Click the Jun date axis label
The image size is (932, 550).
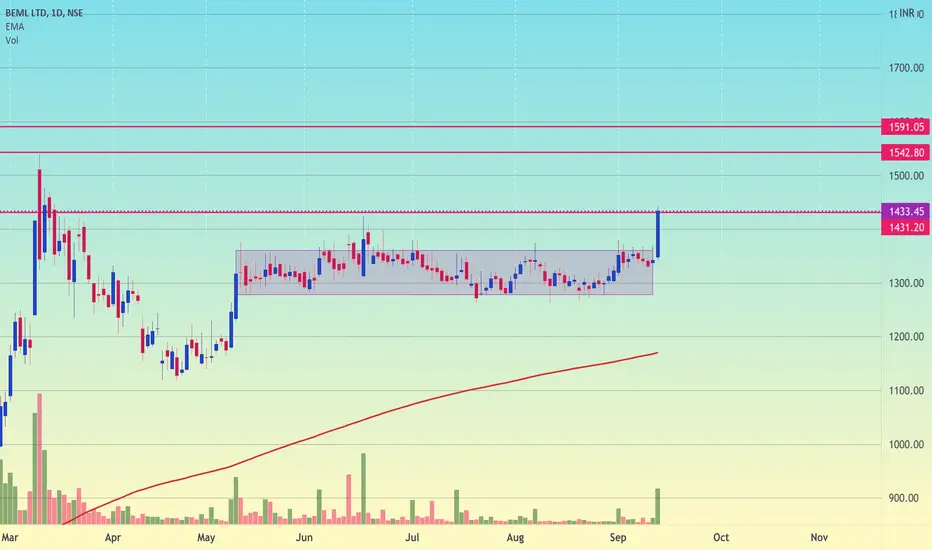(304, 538)
